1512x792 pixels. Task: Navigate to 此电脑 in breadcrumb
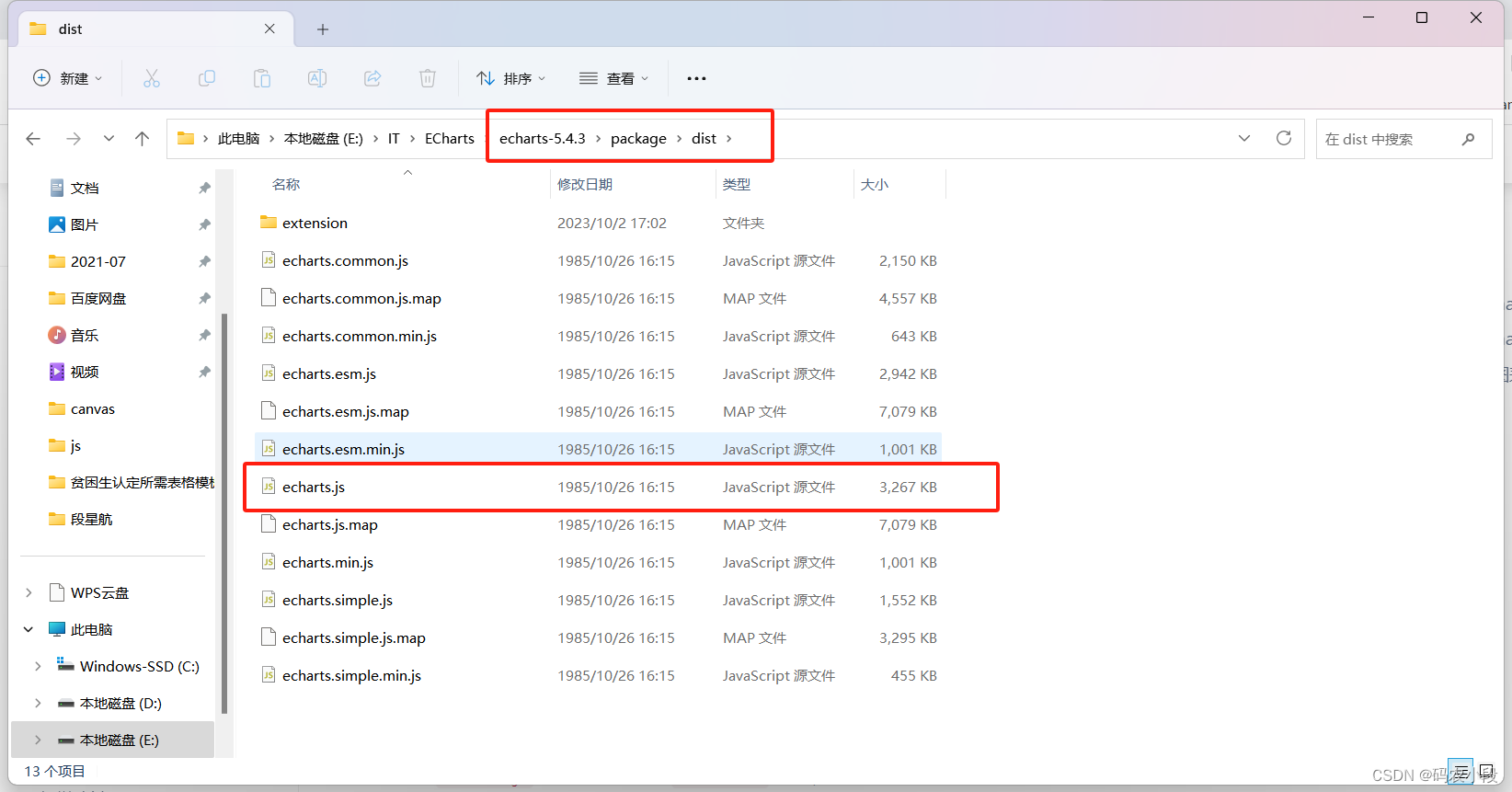point(238,139)
